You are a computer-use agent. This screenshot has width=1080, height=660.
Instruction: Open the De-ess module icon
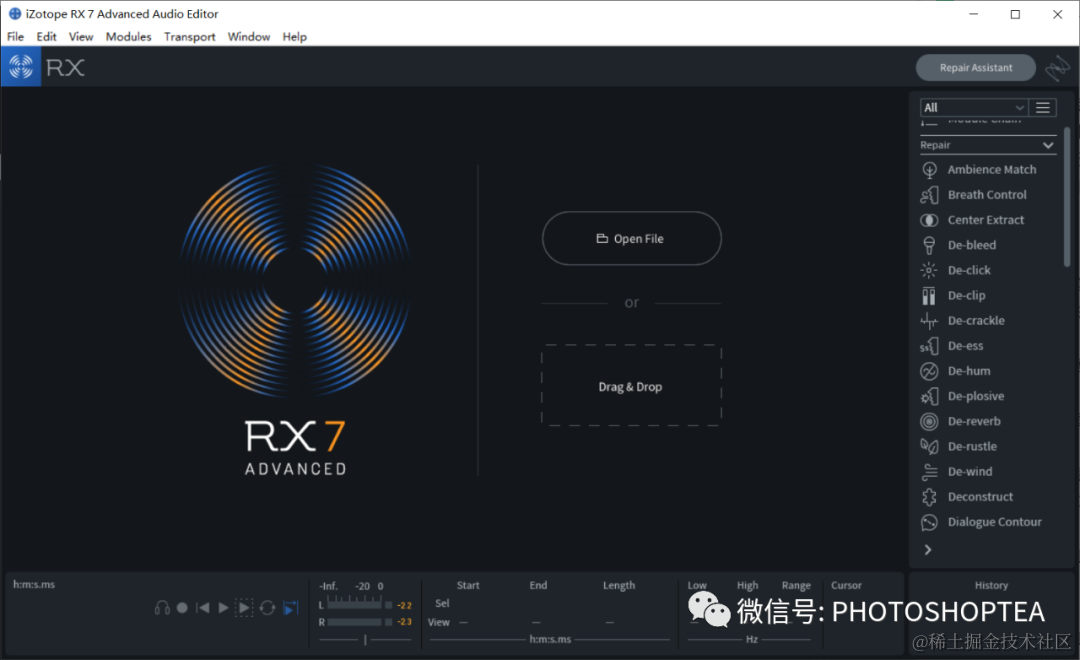click(929, 346)
